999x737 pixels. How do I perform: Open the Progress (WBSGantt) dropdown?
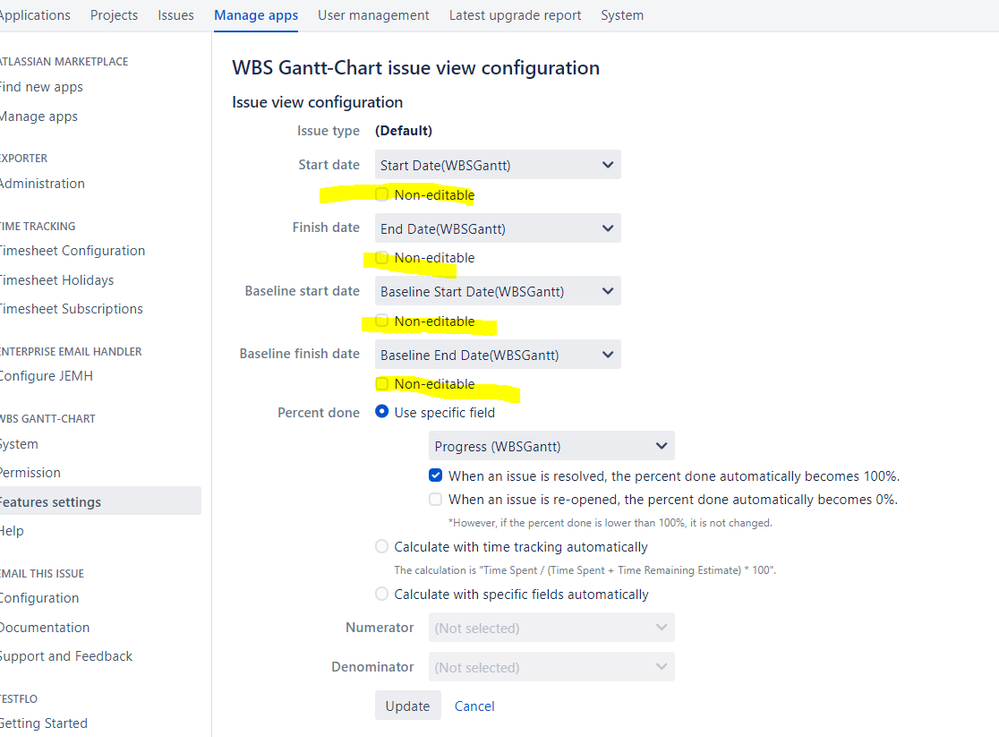pyautogui.click(x=552, y=446)
